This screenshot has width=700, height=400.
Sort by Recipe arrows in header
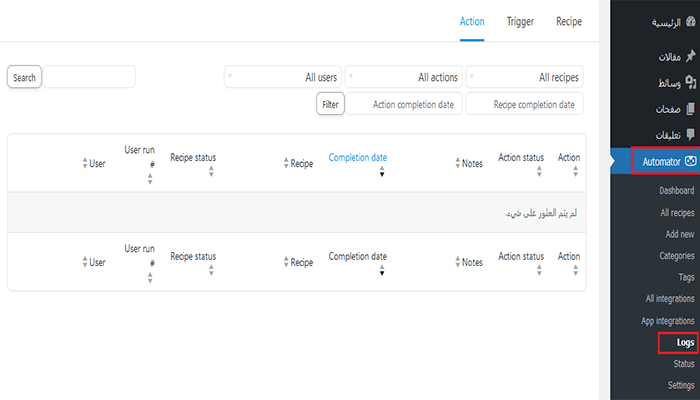[286, 163]
